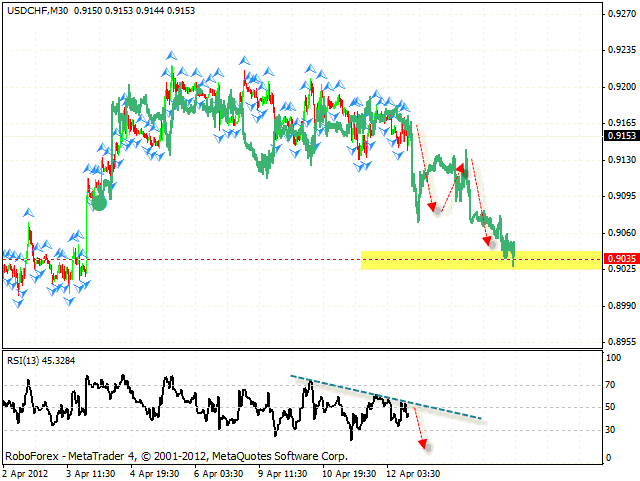This screenshot has width=640, height=481.
Task: Click the 0.8955 price axis label
Action: coord(618,341)
